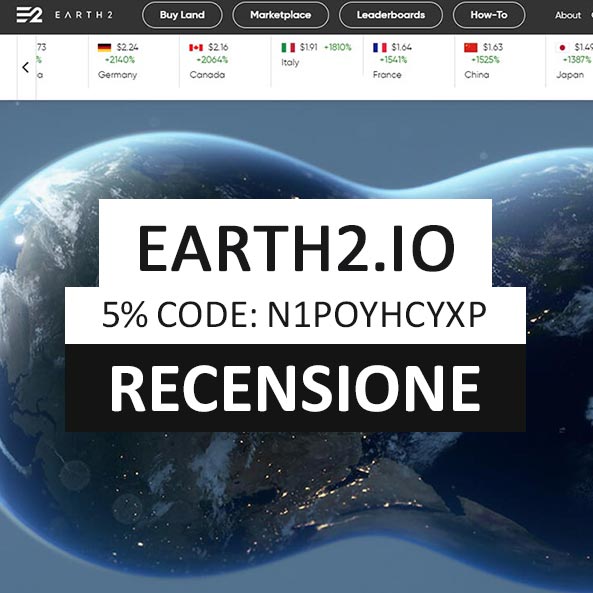Click the France flag icon
Viewport: 593px width, 593px height.
[380, 48]
